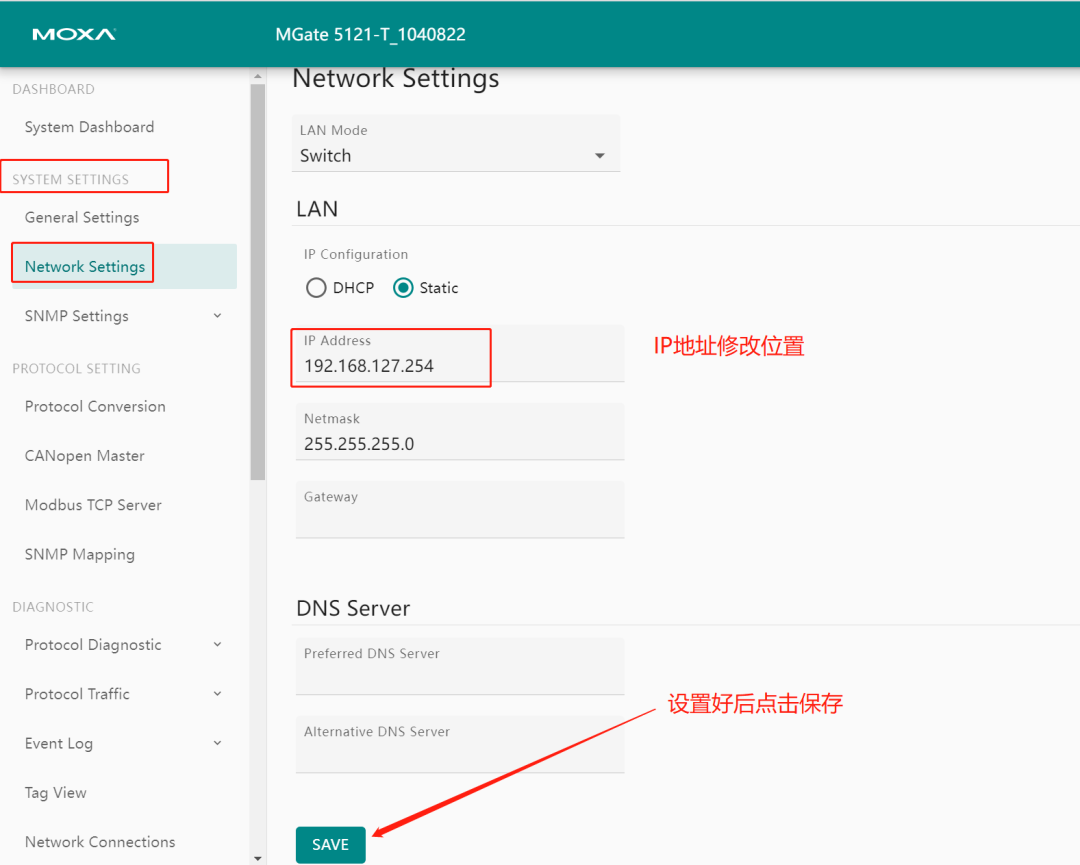Open the Network Settings page

click(82, 266)
